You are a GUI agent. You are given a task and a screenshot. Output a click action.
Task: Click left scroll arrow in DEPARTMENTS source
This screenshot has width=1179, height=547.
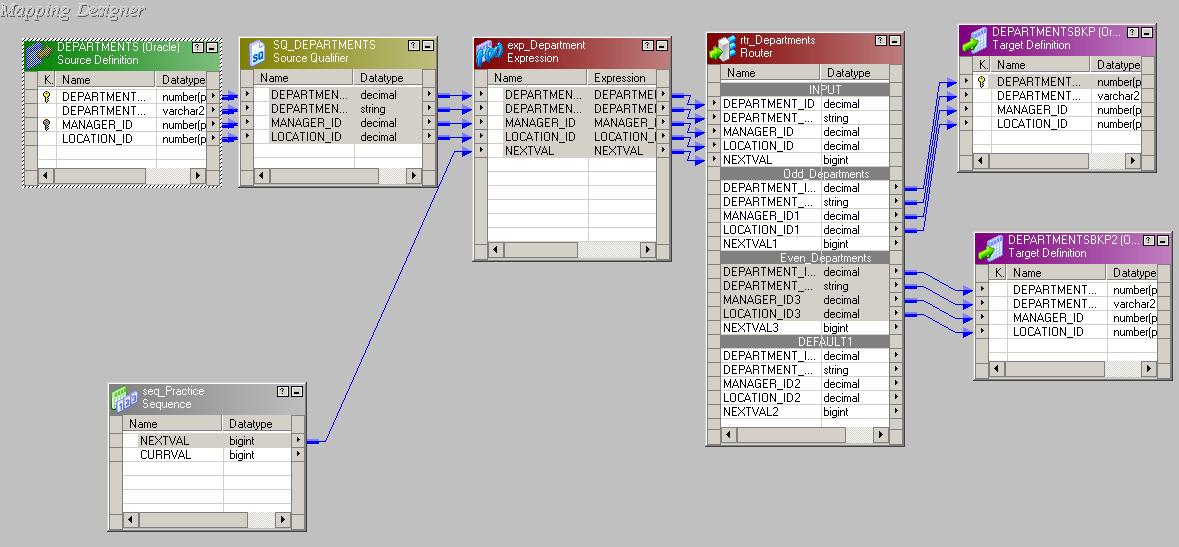[46, 175]
